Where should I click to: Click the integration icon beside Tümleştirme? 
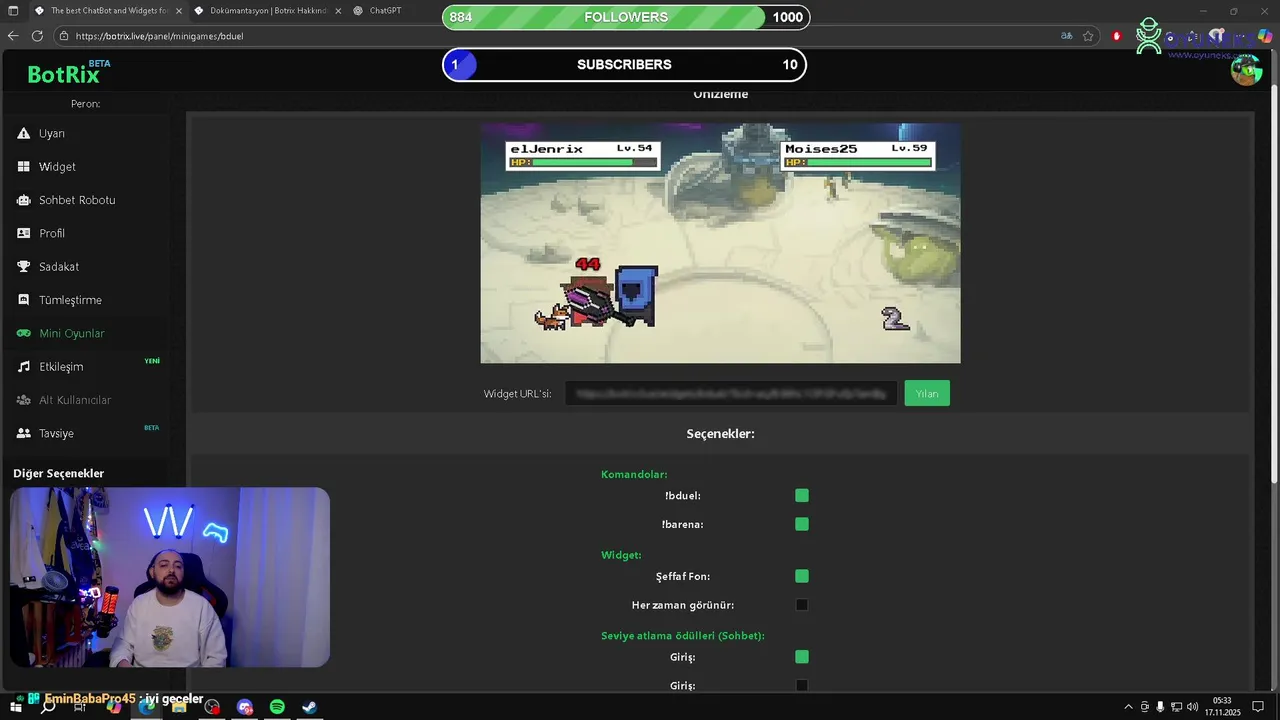point(24,300)
